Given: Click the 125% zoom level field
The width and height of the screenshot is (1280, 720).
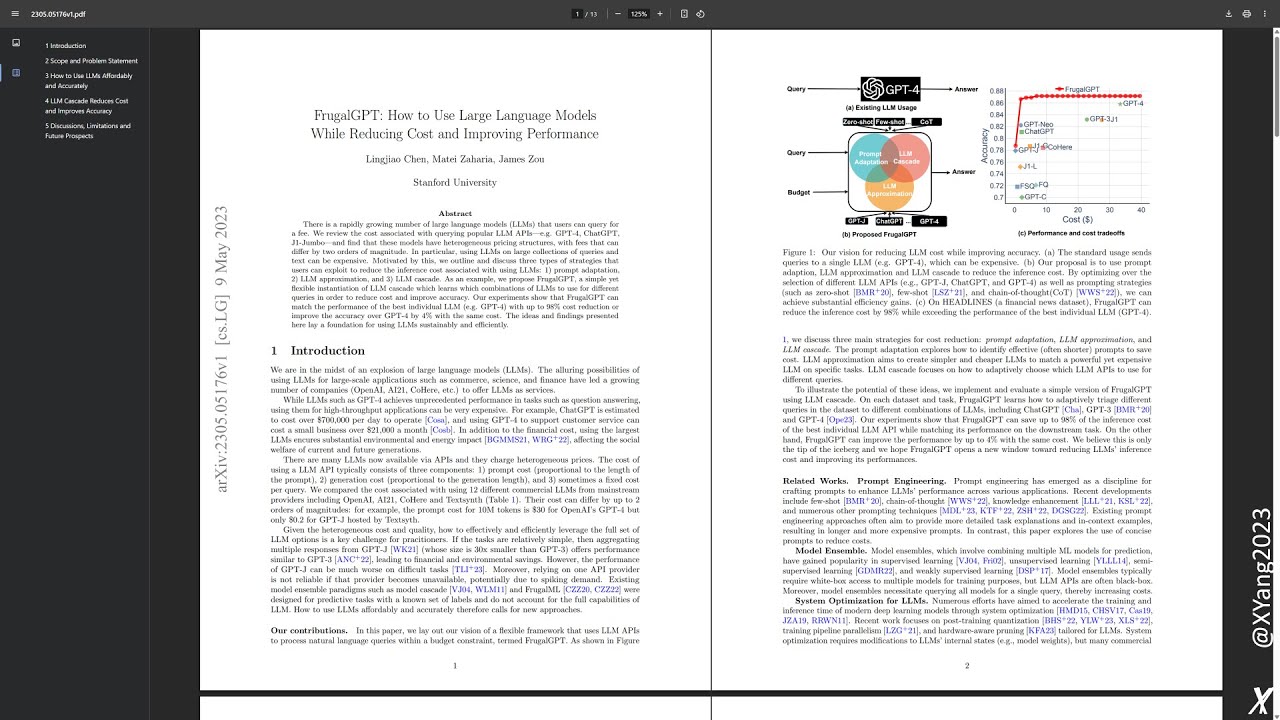Looking at the screenshot, I should tap(639, 14).
